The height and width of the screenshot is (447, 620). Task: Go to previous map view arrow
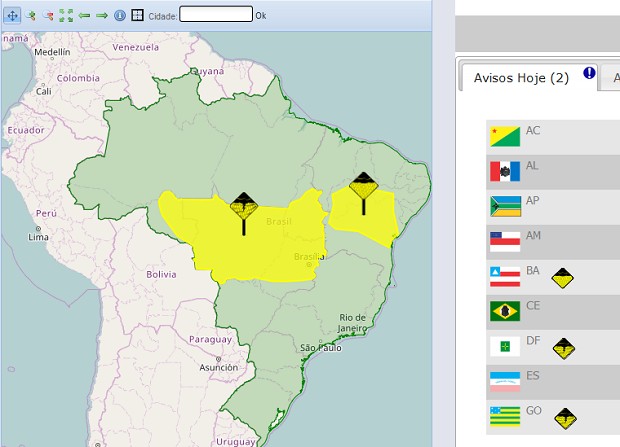[84, 15]
